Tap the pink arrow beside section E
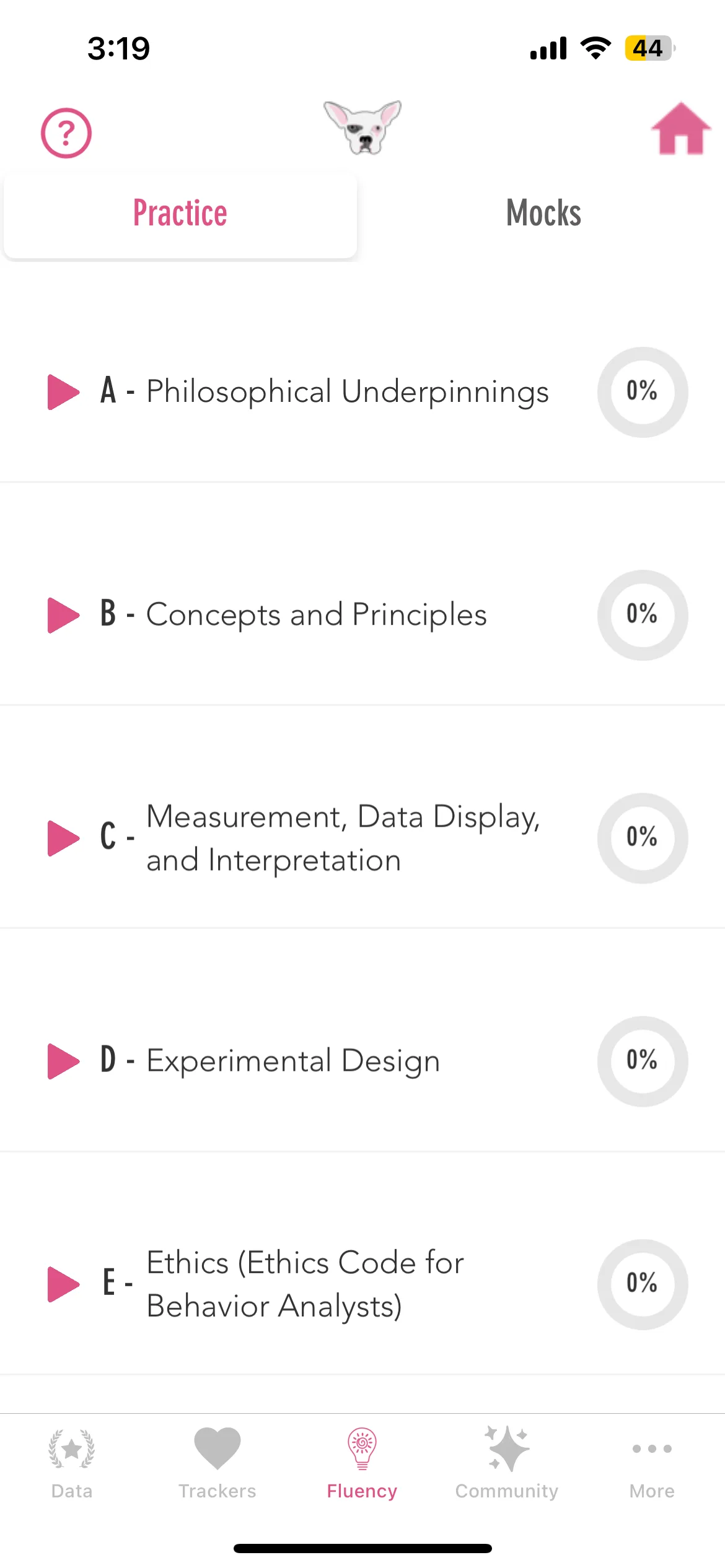 point(64,1284)
